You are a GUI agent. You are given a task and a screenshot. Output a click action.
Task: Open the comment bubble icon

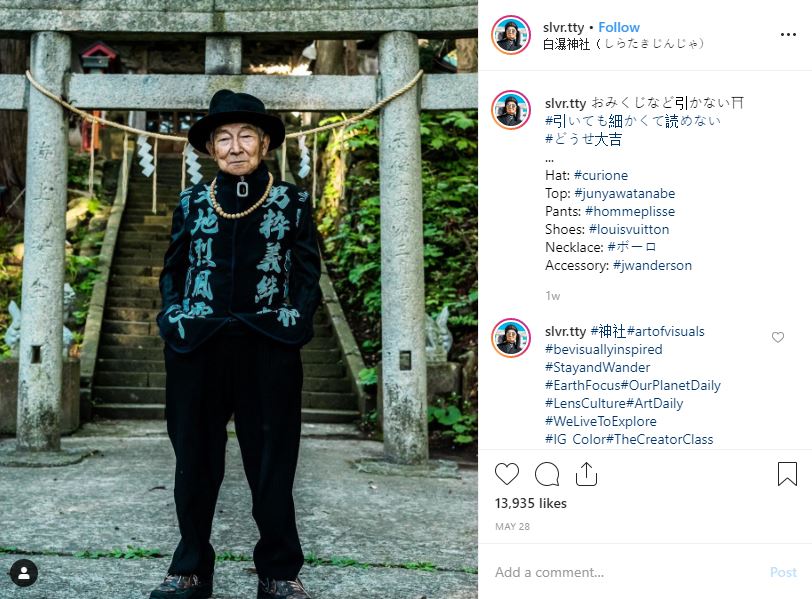(547, 474)
